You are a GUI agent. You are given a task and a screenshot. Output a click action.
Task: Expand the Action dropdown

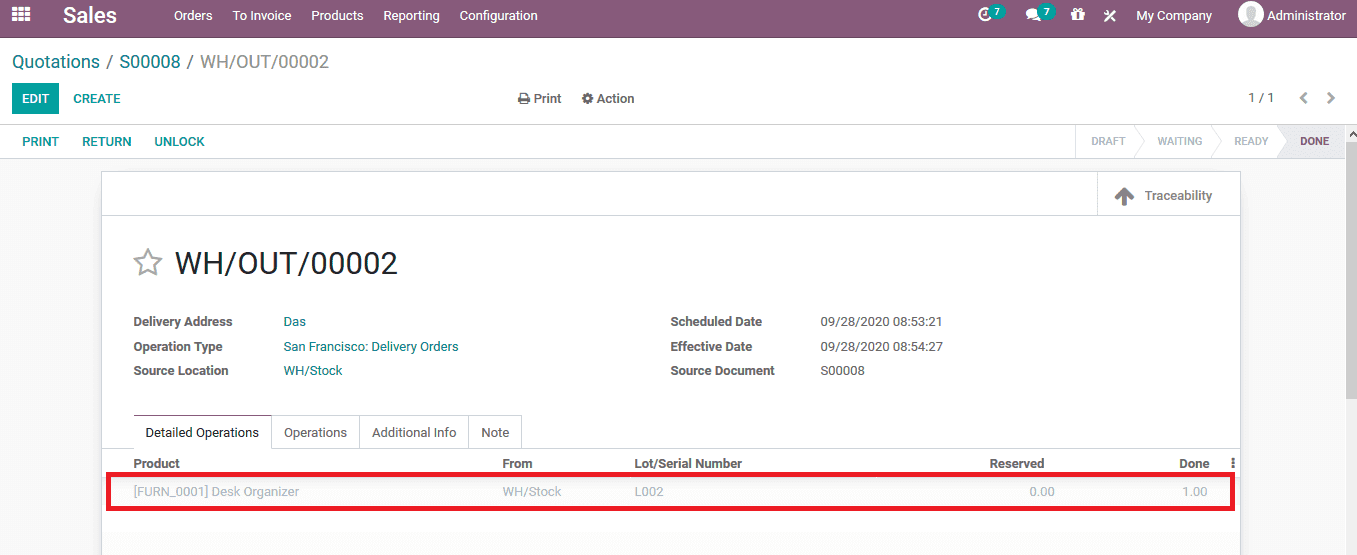[x=608, y=99]
